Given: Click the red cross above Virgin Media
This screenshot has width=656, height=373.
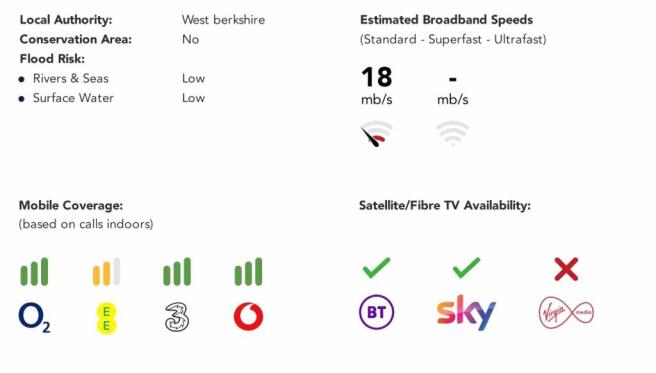Looking at the screenshot, I should pos(566,269).
